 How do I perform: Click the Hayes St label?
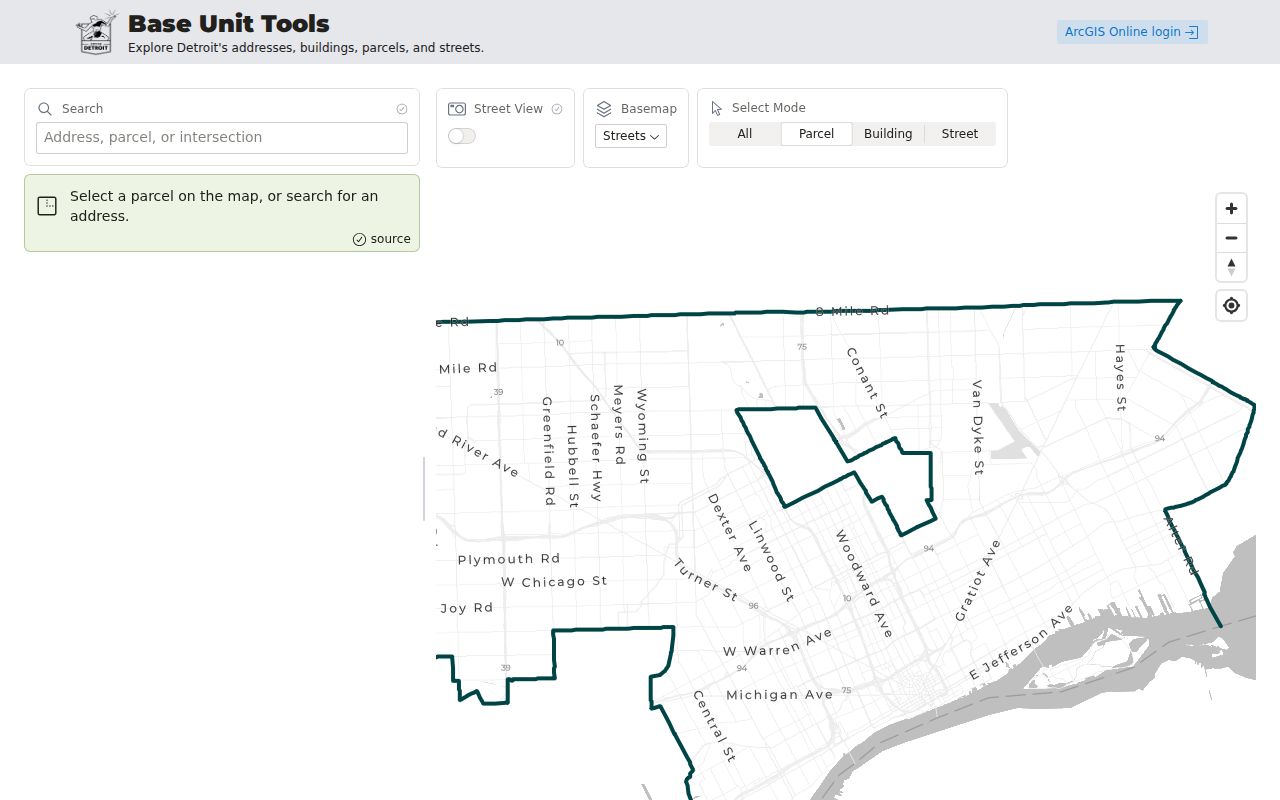point(1120,378)
